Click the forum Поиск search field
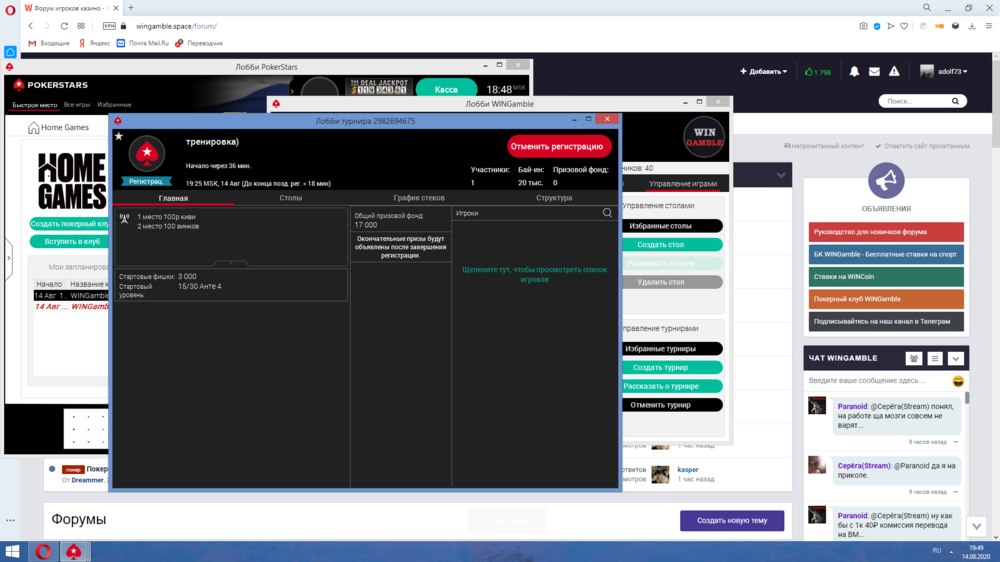 coord(916,101)
